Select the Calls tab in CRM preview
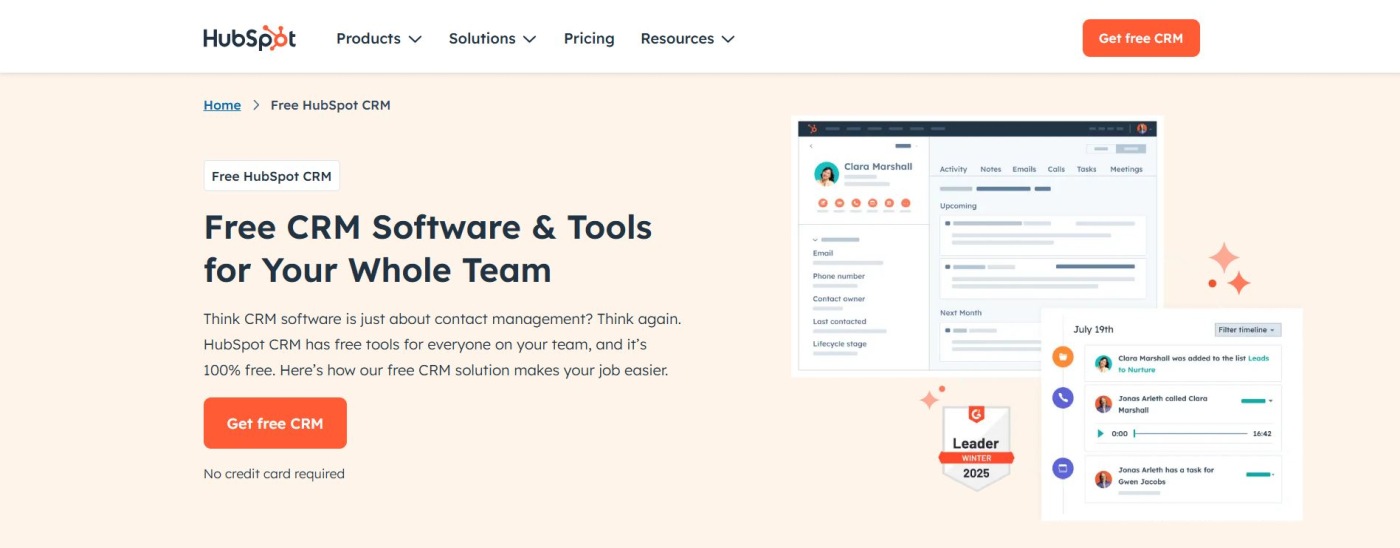Image resolution: width=1400 pixels, height=548 pixels. coord(1056,169)
